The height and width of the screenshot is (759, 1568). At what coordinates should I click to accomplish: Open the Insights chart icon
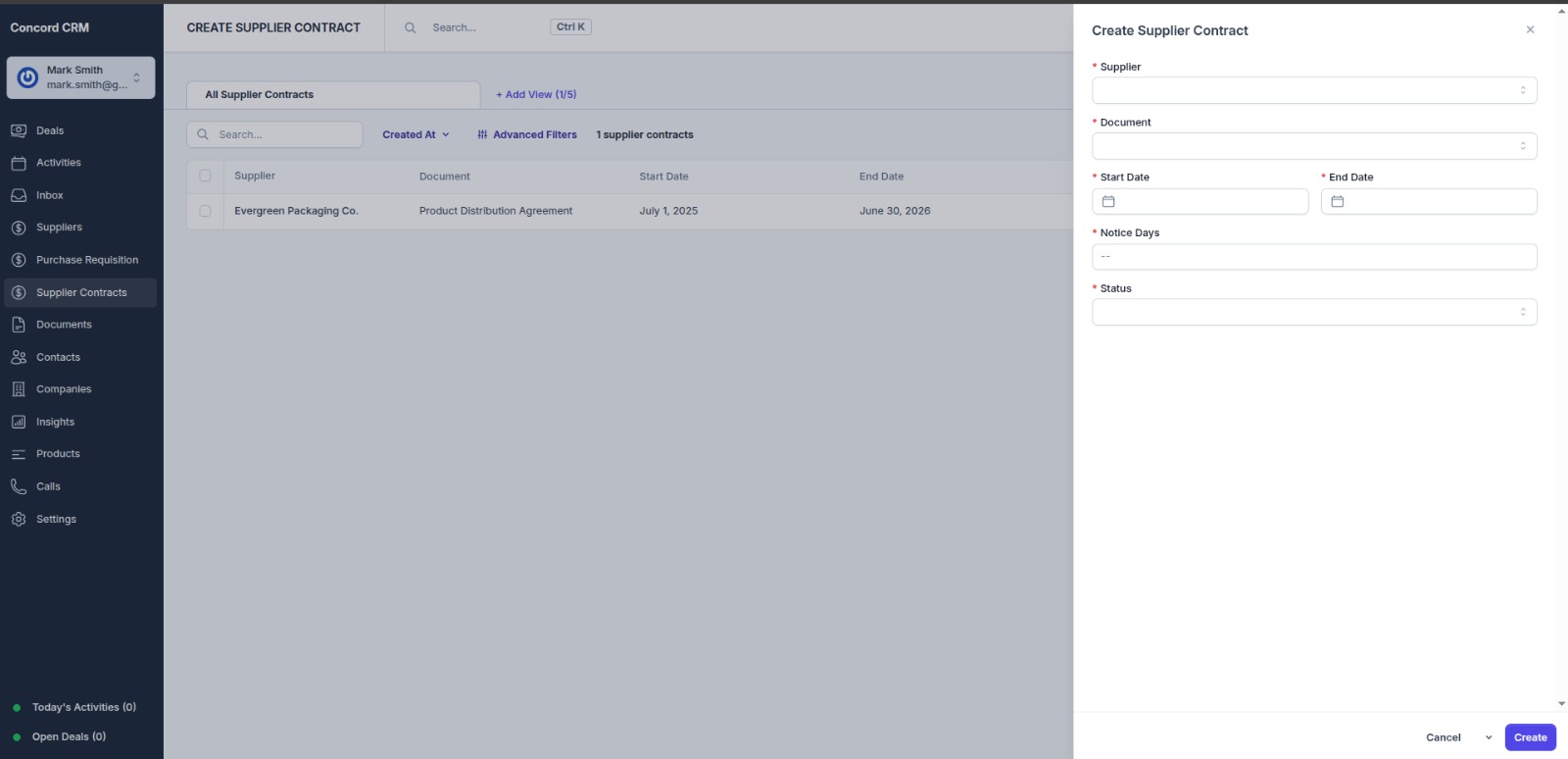(19, 422)
